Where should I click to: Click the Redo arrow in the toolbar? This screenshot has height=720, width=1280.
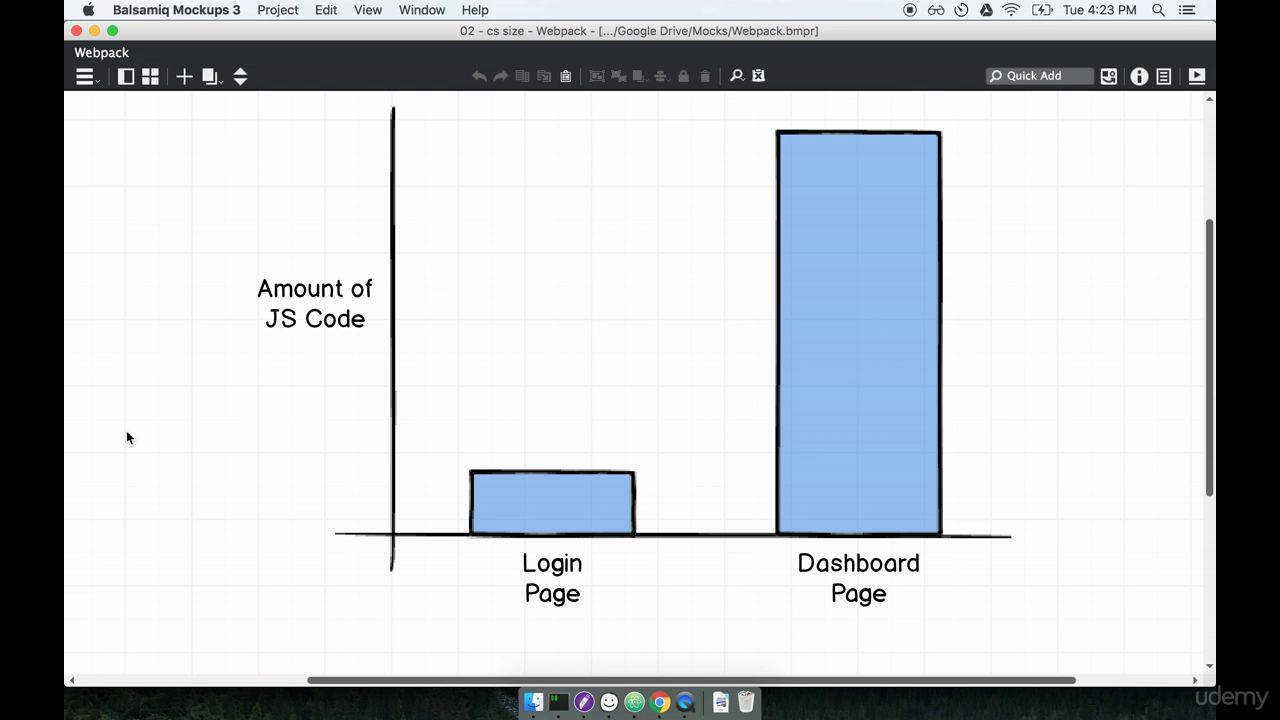click(499, 76)
